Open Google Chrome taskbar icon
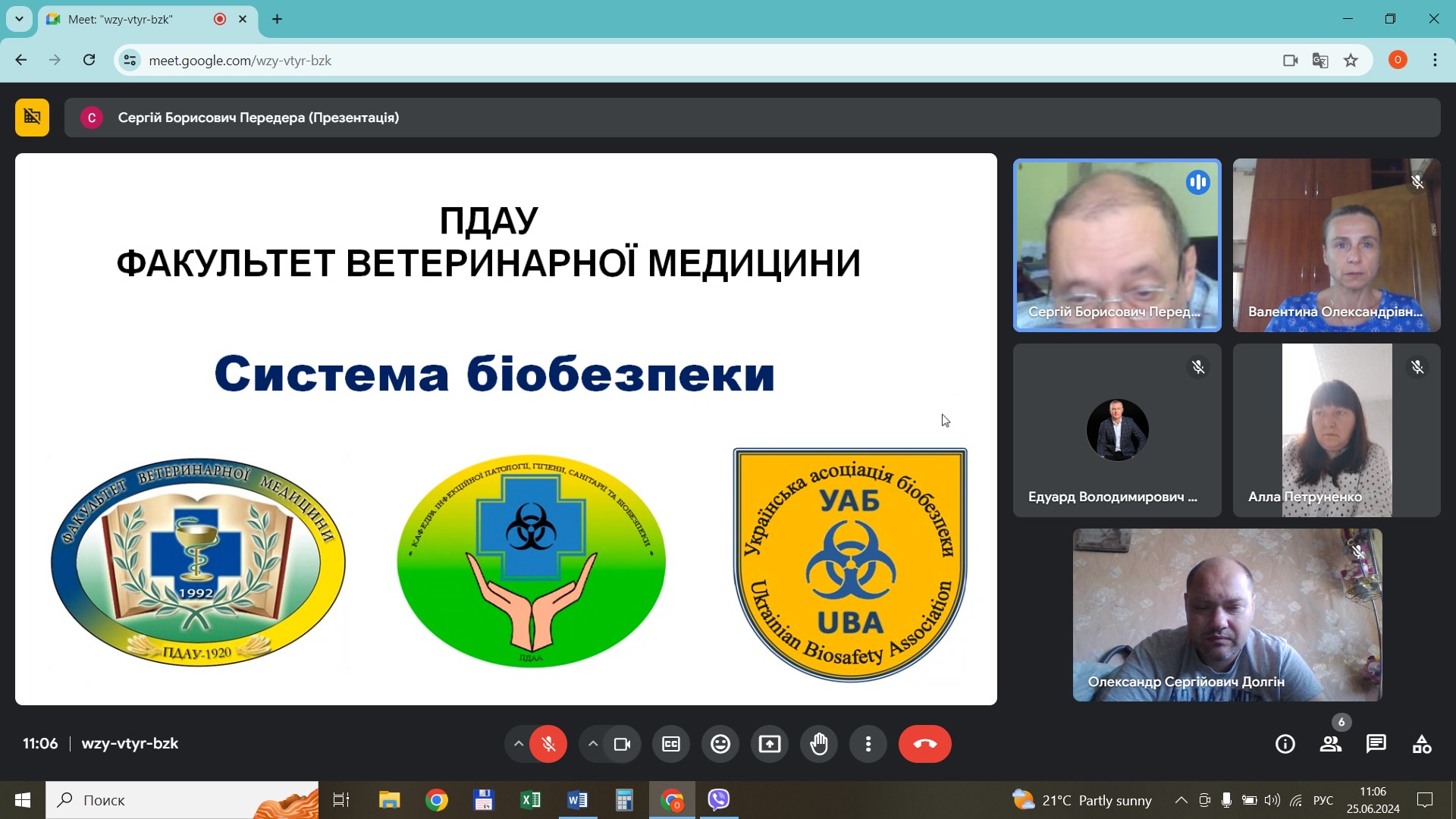Image resolution: width=1456 pixels, height=819 pixels. tap(436, 800)
